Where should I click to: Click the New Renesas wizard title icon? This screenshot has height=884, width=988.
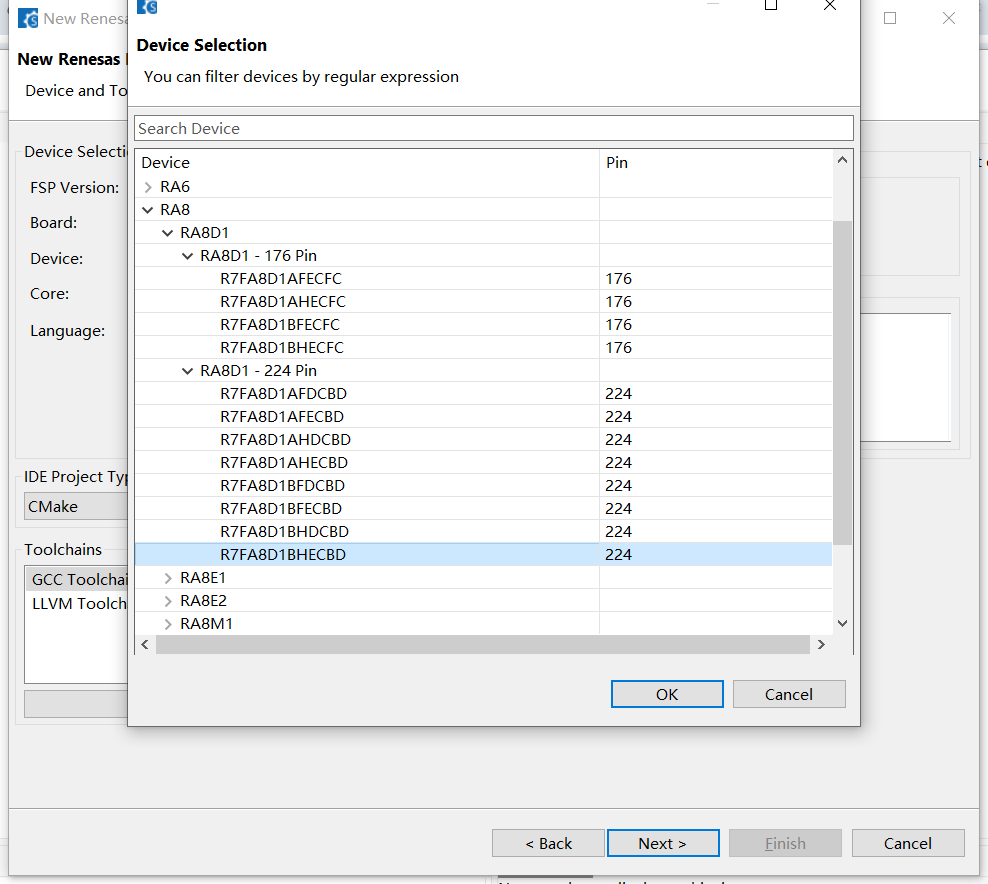tap(28, 19)
